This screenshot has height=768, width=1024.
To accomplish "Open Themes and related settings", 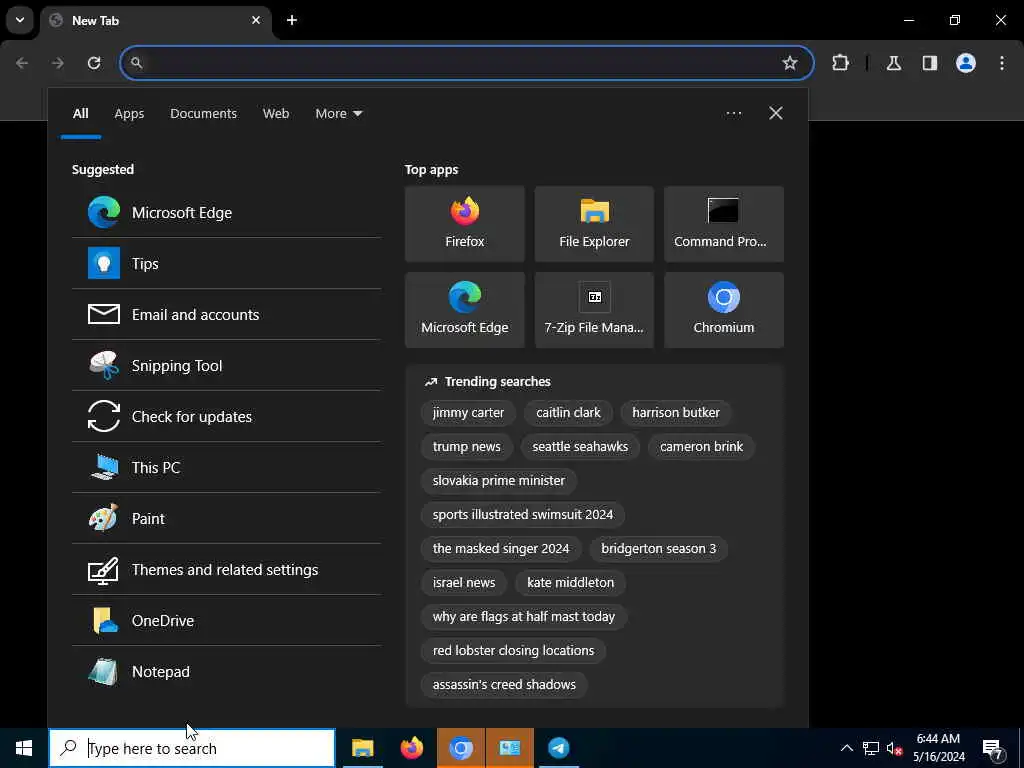I will point(226,569).
